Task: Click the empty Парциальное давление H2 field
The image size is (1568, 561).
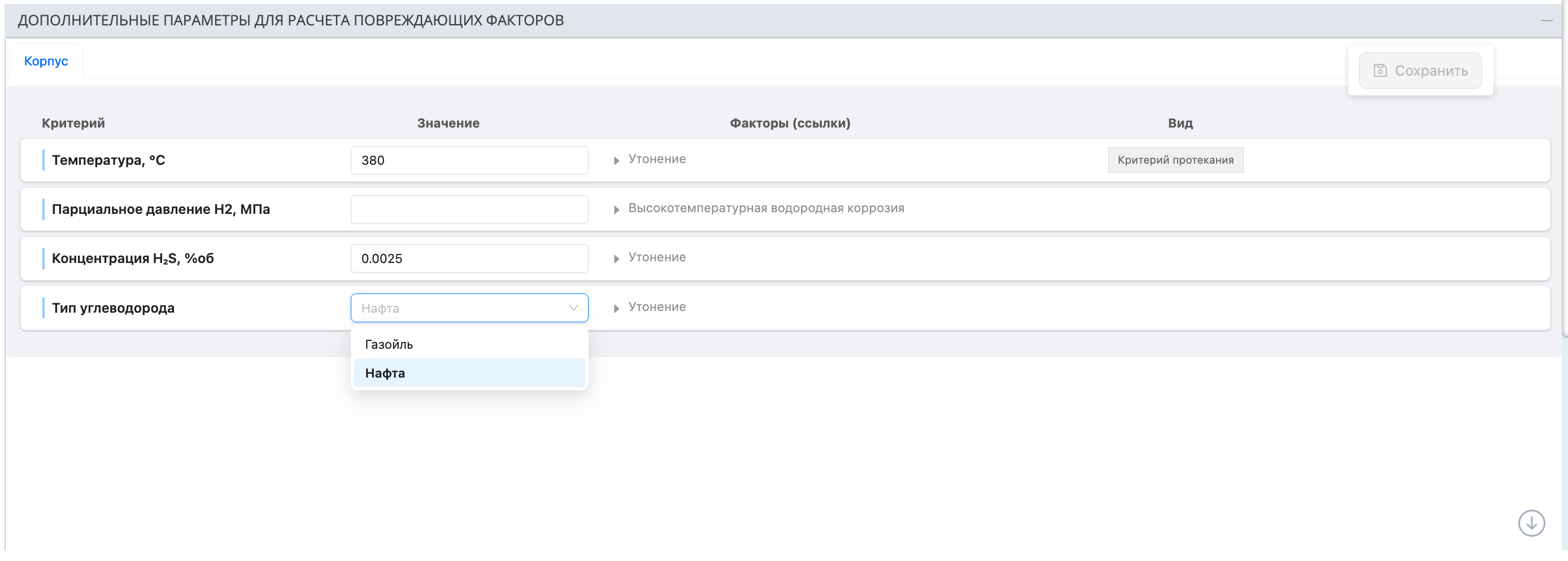Action: [x=469, y=209]
